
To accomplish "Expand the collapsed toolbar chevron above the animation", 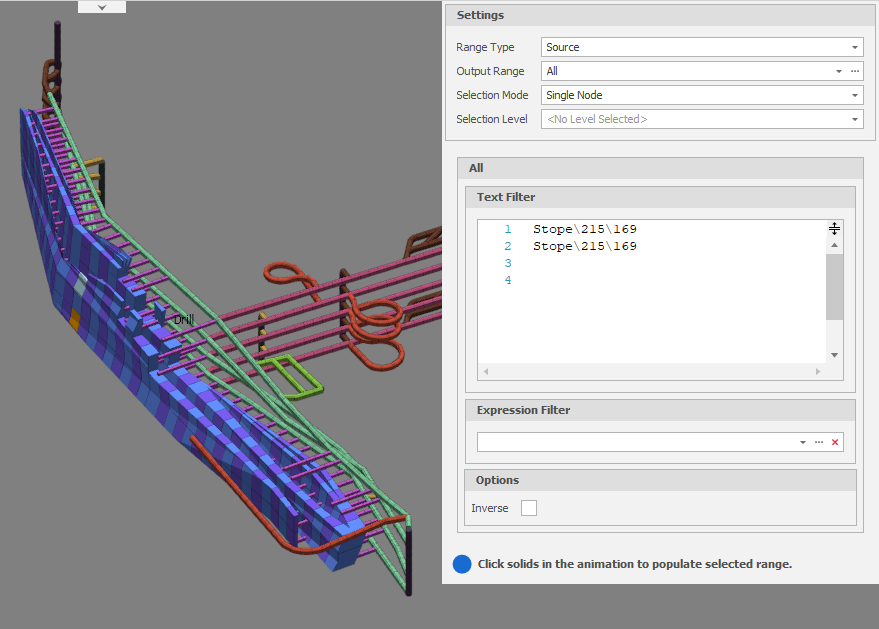I will coord(102,7).
